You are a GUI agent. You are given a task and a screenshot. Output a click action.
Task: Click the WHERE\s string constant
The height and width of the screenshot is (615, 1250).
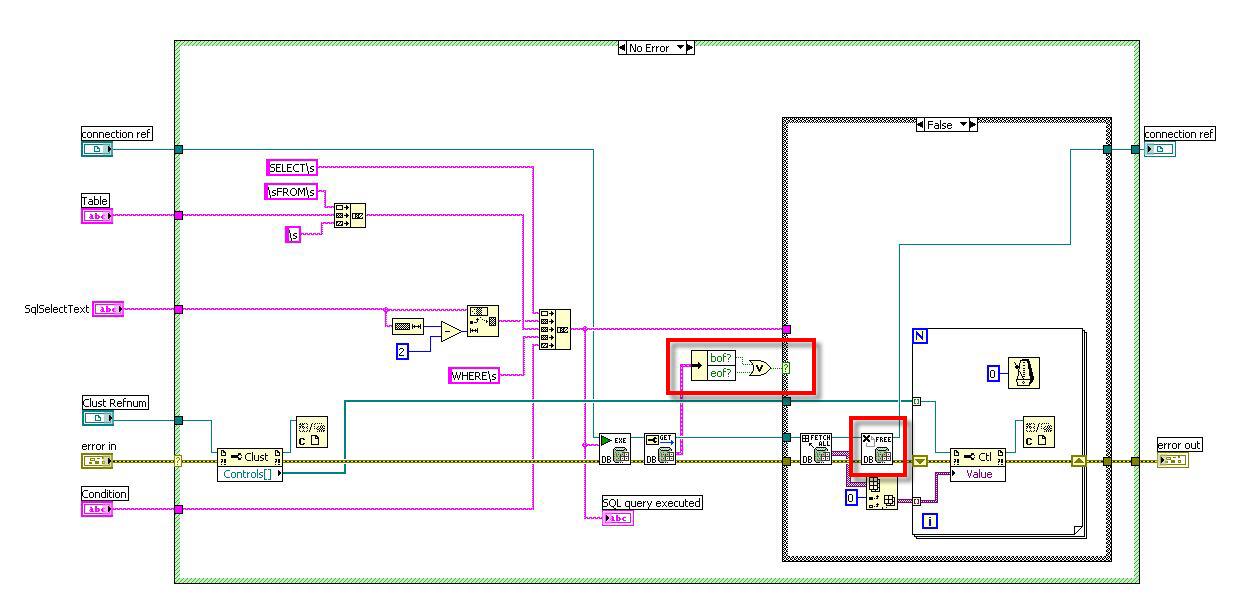coord(474,375)
